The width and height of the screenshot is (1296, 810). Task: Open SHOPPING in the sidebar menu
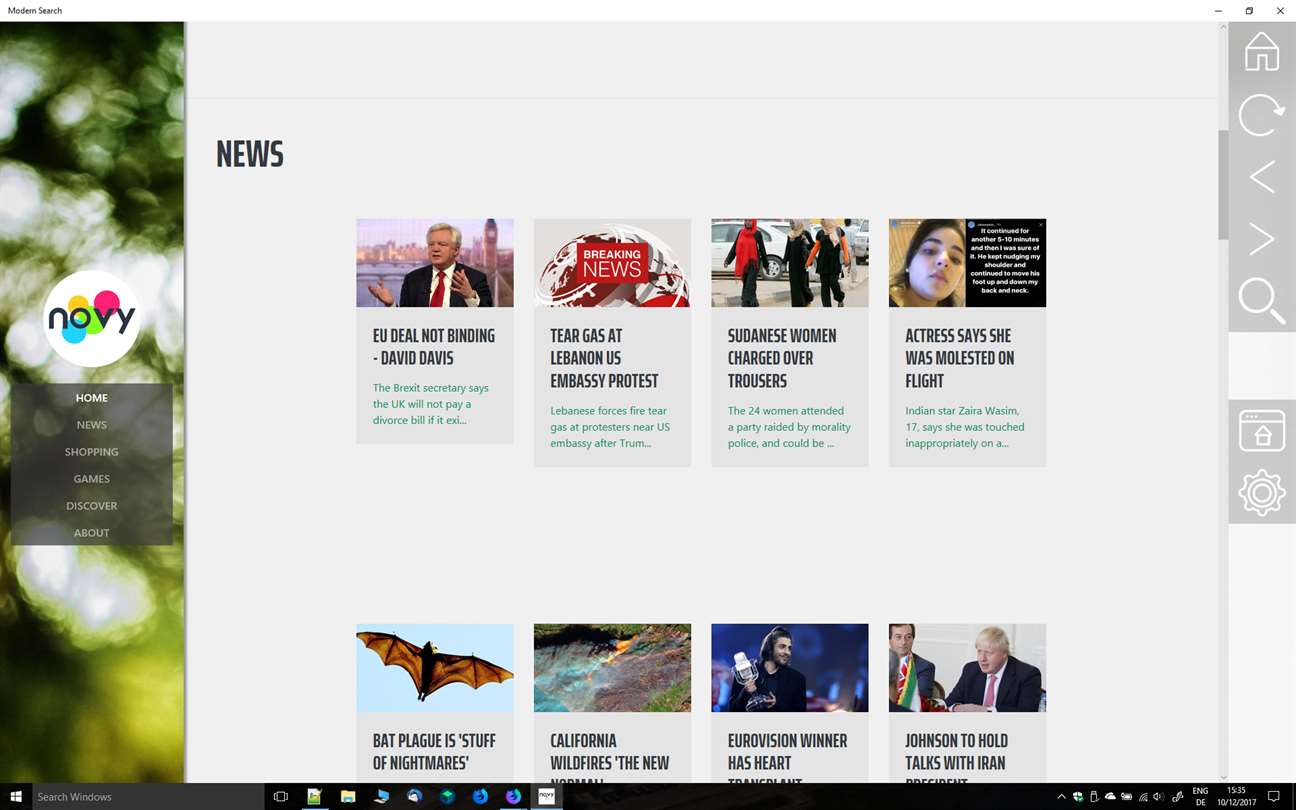92,452
